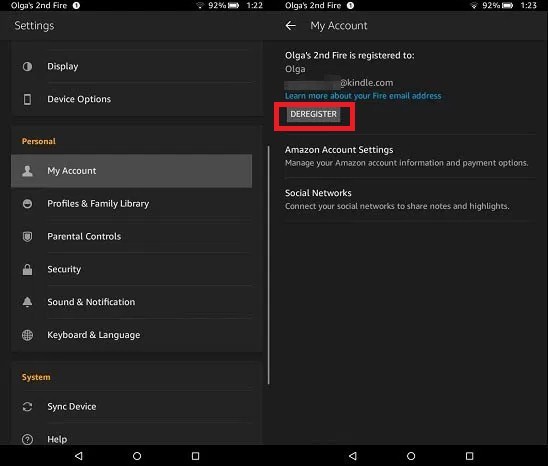Click the Personal section header
This screenshot has height=466, width=548.
39,141
